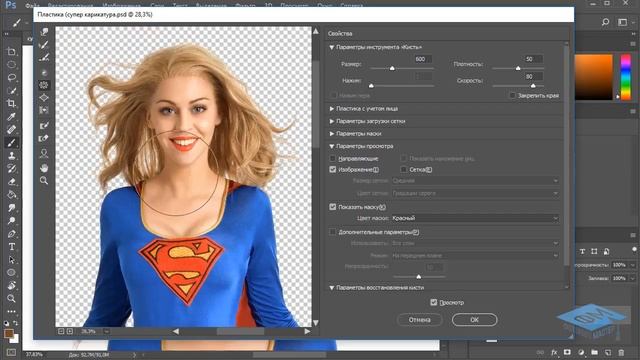Click the add layer mask icon
Viewport: 640px width, 360px height.
click(567, 352)
